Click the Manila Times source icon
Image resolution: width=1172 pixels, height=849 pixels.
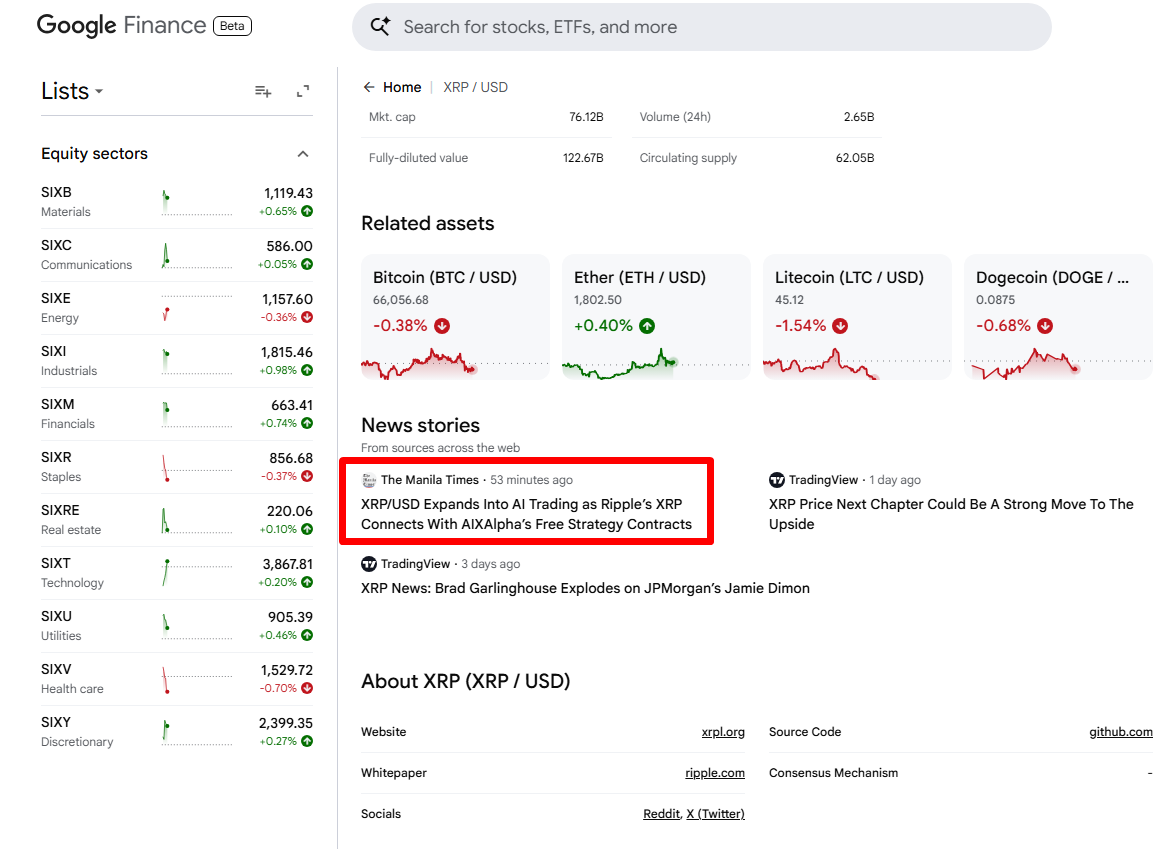click(368, 480)
